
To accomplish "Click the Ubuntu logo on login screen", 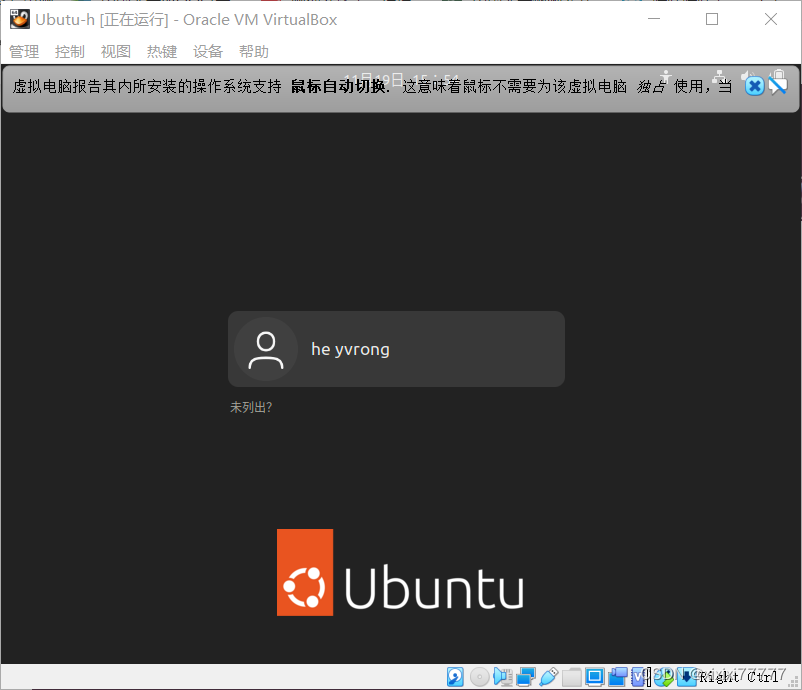I will coord(400,572).
